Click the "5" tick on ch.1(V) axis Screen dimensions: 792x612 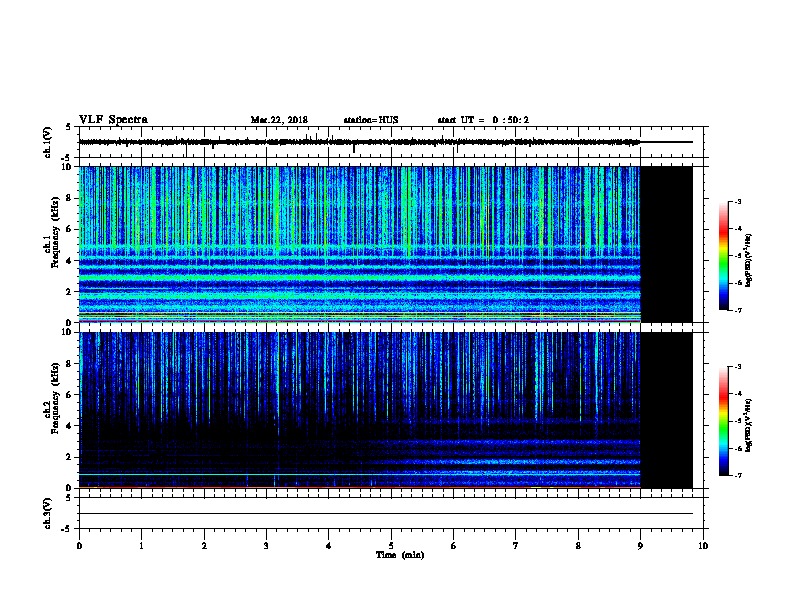tap(68, 127)
